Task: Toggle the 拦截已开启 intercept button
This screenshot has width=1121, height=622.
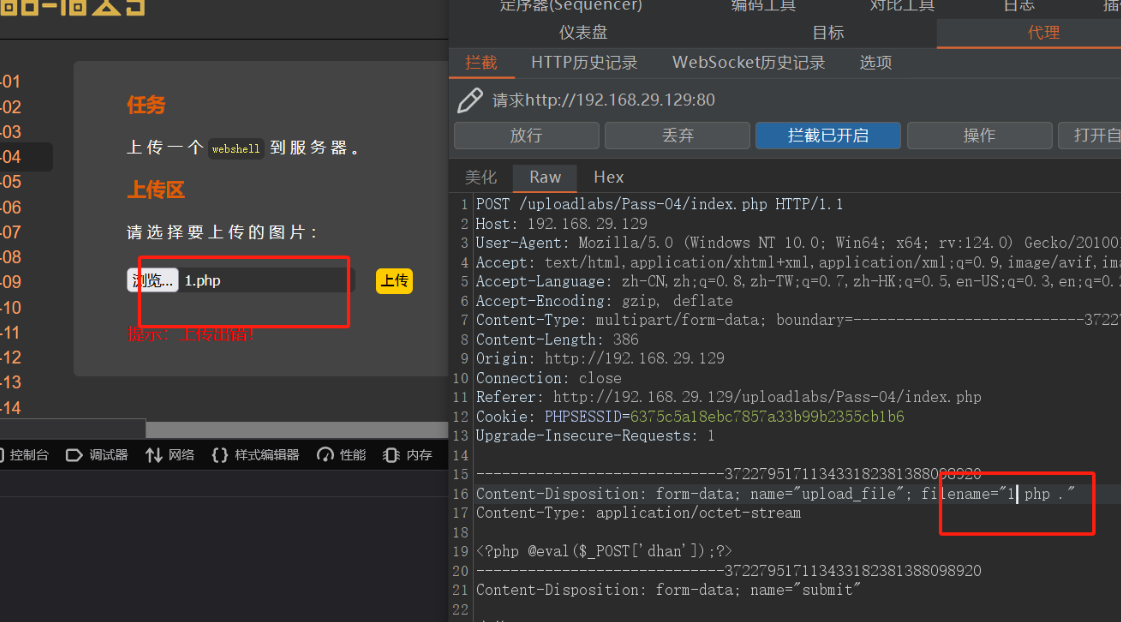Action: (x=828, y=135)
